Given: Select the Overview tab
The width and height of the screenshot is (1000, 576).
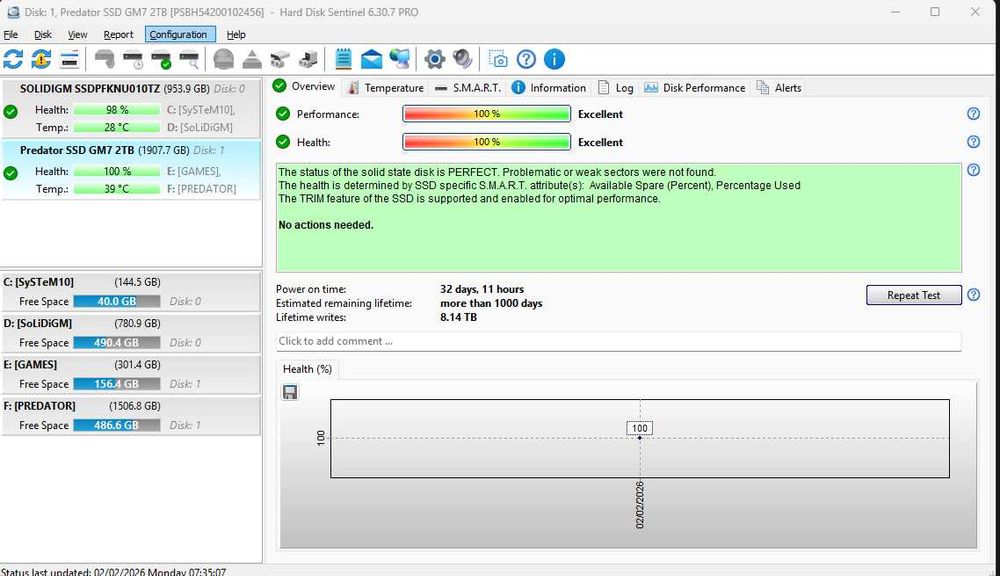Looking at the screenshot, I should click(304, 86).
